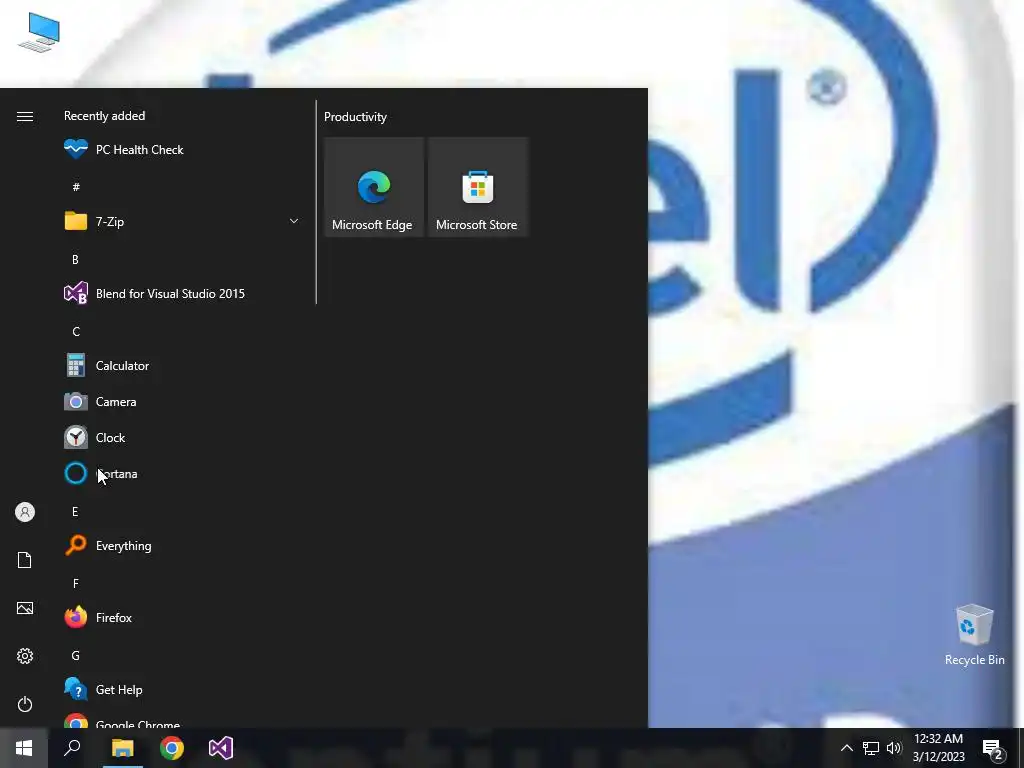Open File Explorer from taskbar

(122, 748)
